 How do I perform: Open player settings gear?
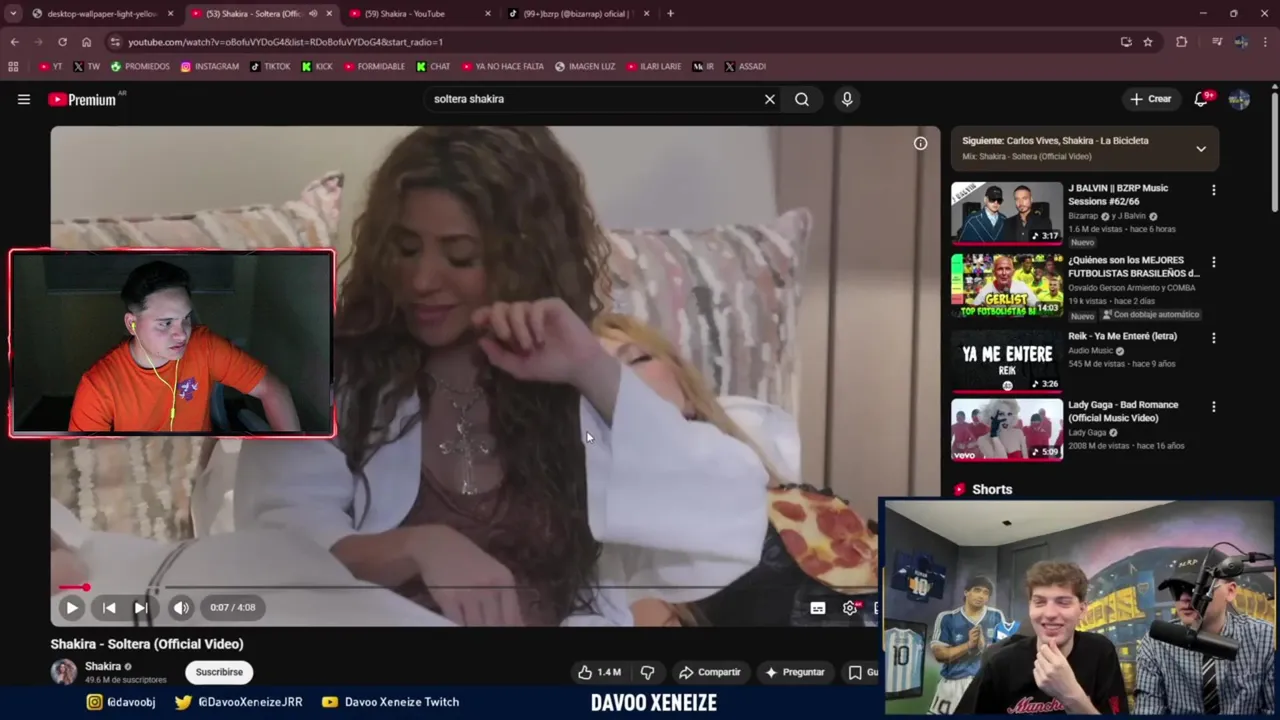point(850,608)
